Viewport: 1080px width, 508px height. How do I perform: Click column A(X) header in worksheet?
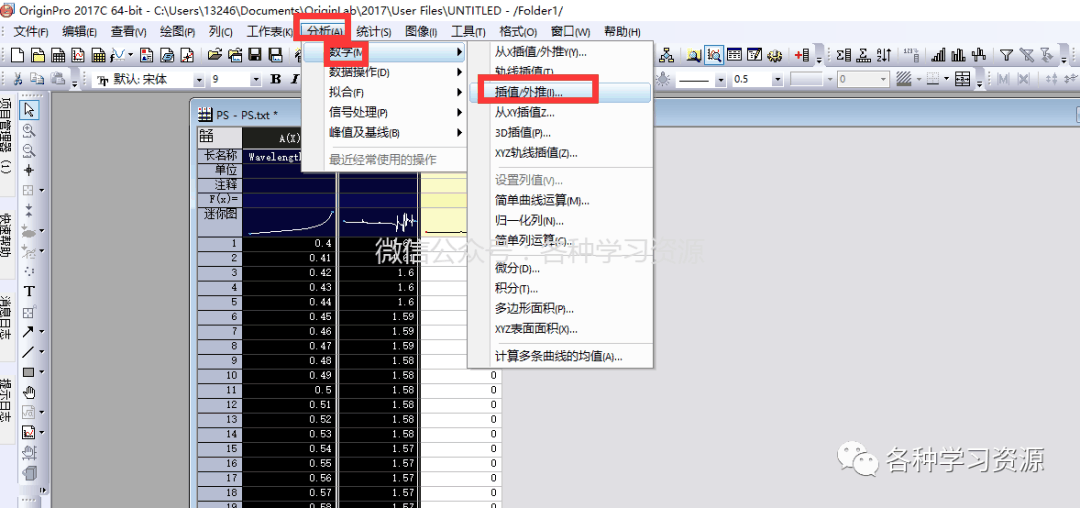tap(289, 137)
